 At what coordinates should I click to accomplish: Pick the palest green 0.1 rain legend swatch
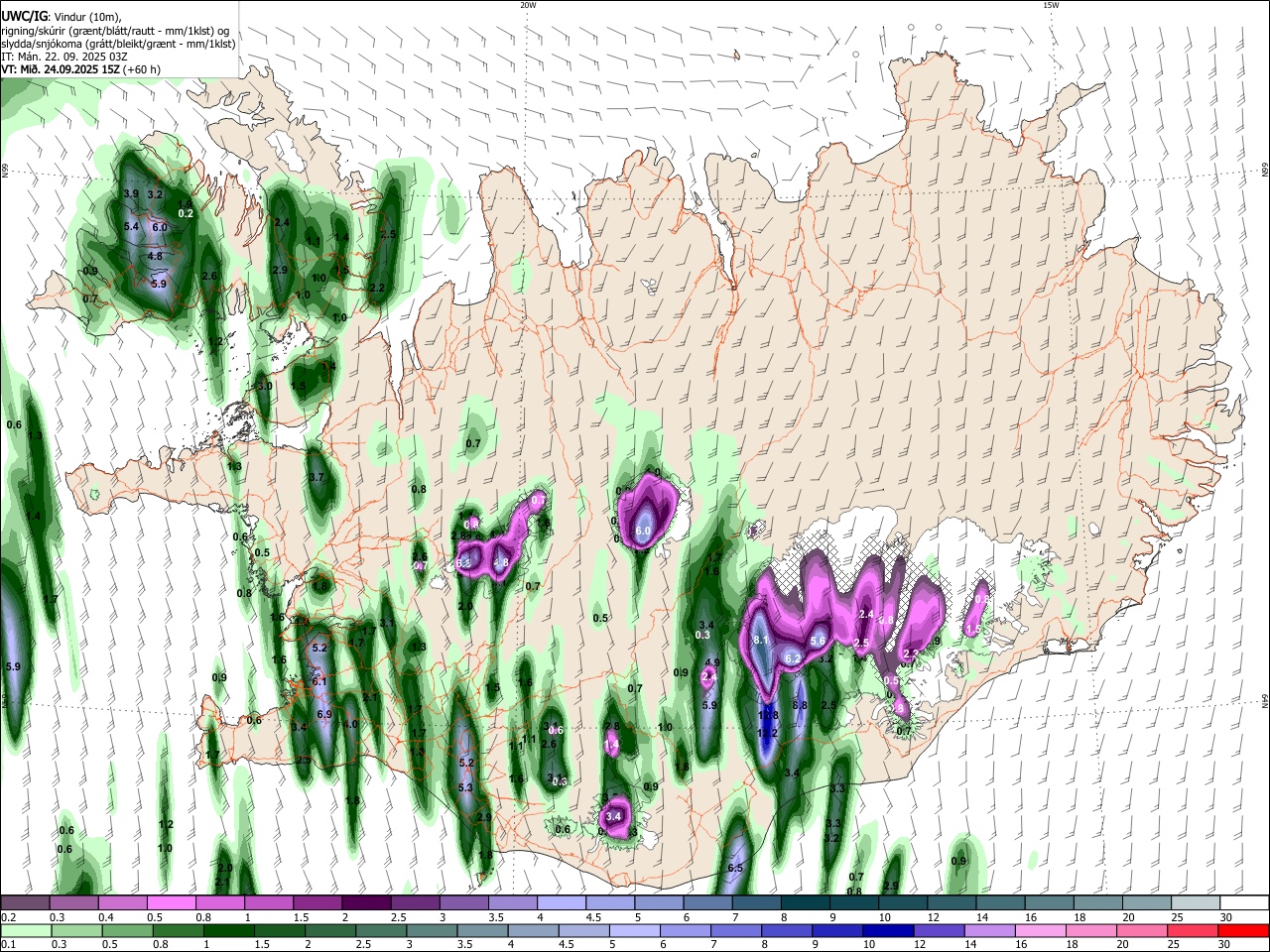point(25,930)
